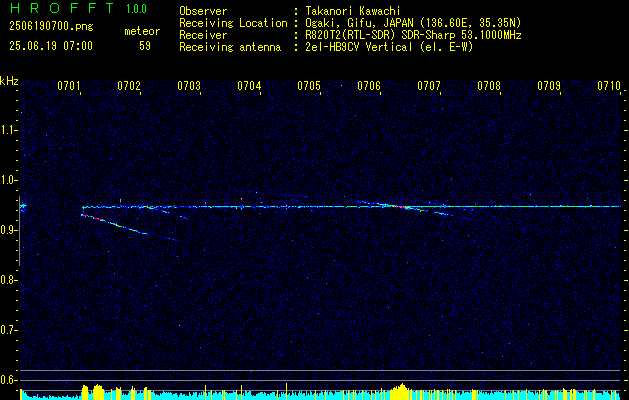The height and width of the screenshot is (400, 629).
Task: Click the 0.8 kHz axis label
Action: [7, 280]
